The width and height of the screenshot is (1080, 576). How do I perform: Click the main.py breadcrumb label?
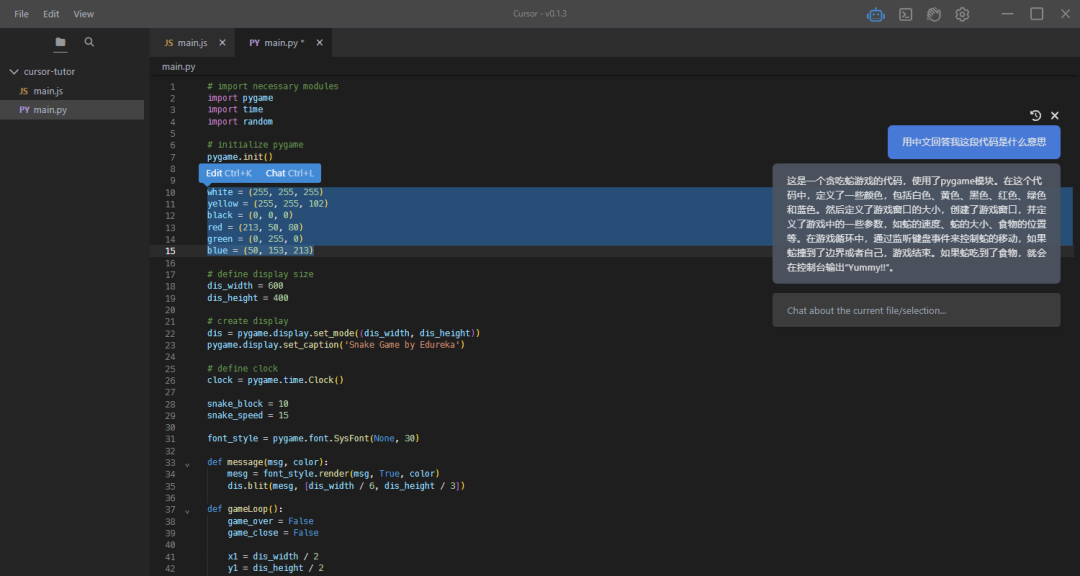pos(178,67)
